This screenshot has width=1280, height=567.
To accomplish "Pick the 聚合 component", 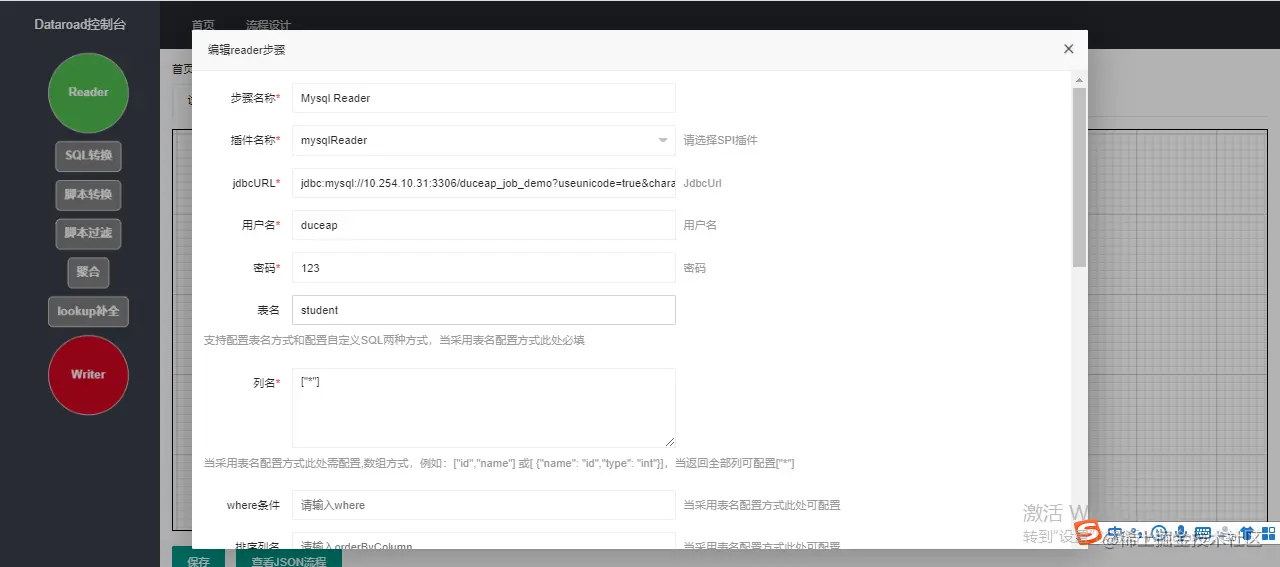I will (88, 272).
